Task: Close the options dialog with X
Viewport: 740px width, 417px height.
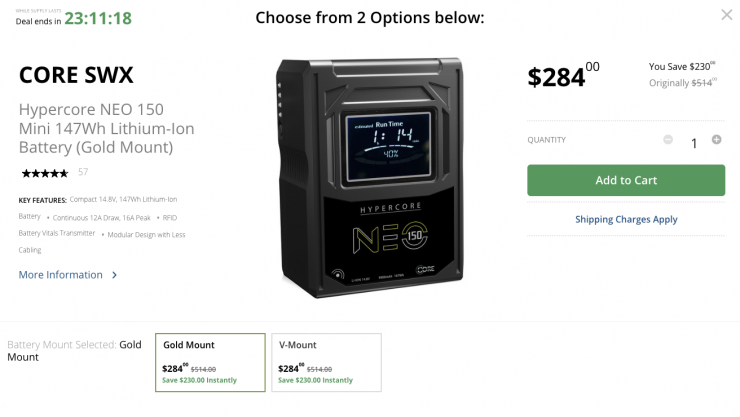Action: (726, 15)
